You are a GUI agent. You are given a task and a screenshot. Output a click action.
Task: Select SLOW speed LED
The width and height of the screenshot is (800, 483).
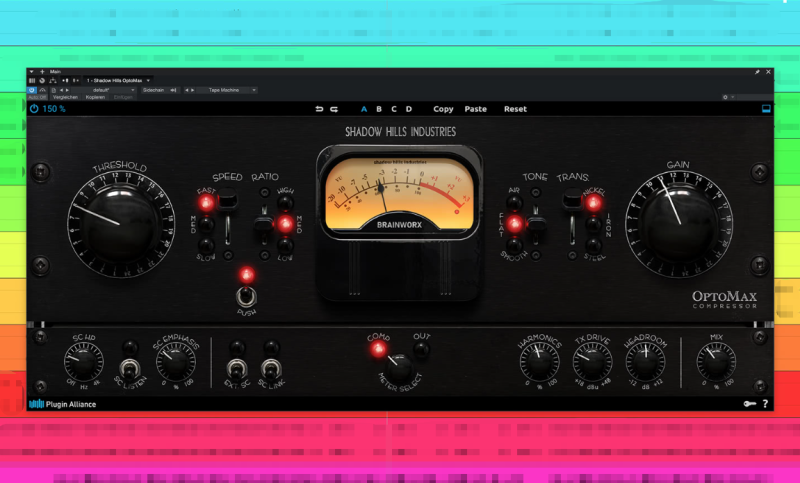(206, 245)
